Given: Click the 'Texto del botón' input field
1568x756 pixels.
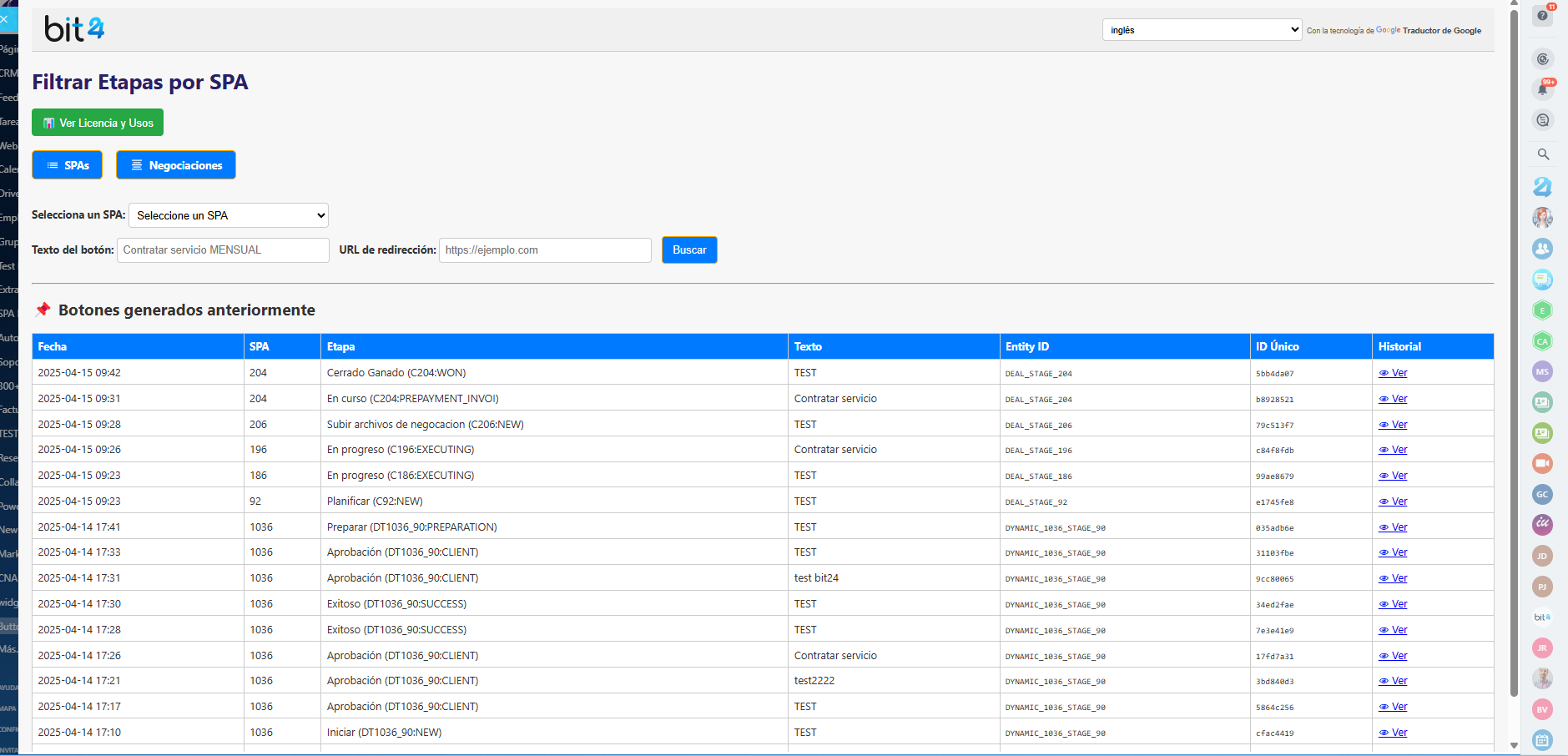Looking at the screenshot, I should (223, 250).
